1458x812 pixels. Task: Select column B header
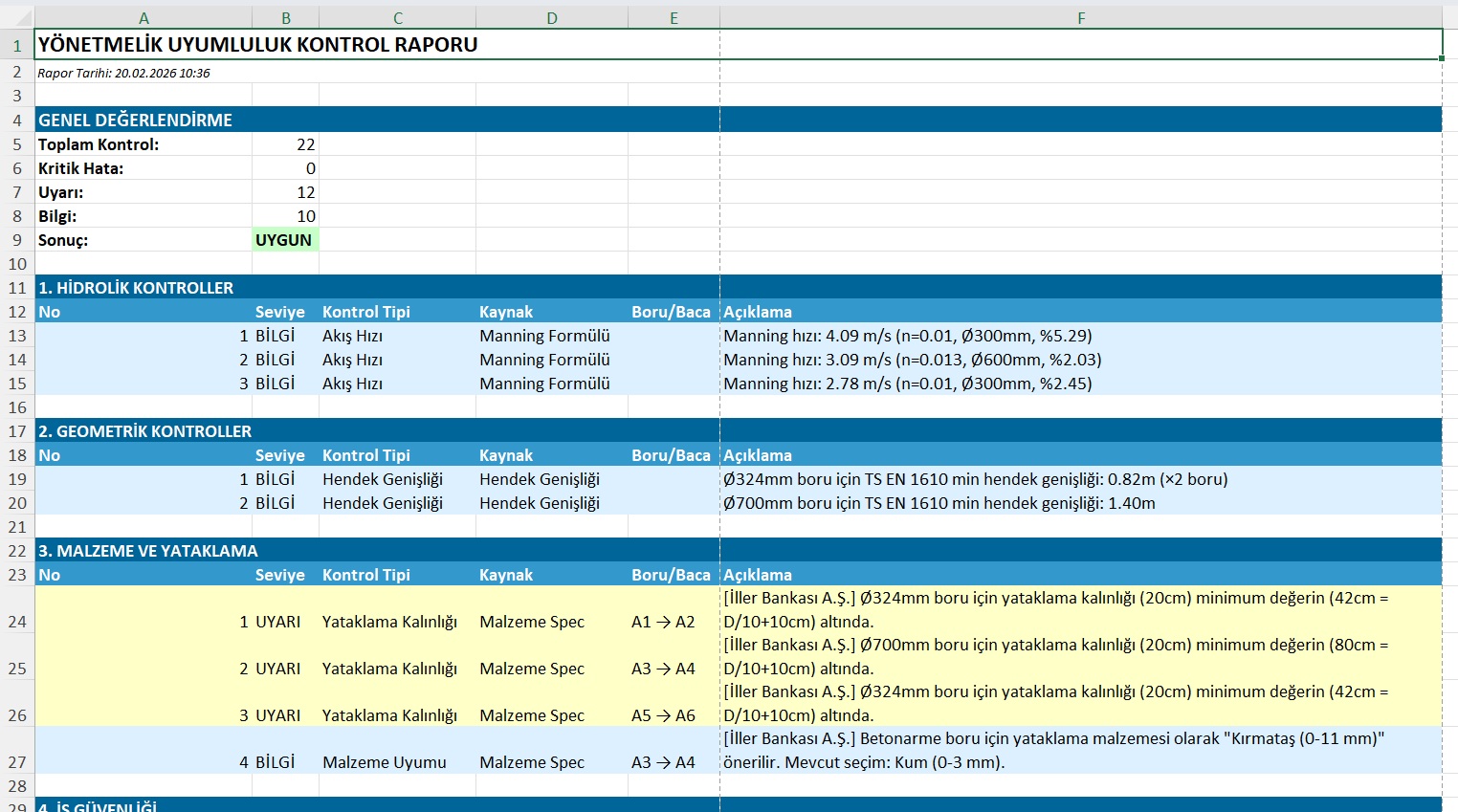[286, 18]
